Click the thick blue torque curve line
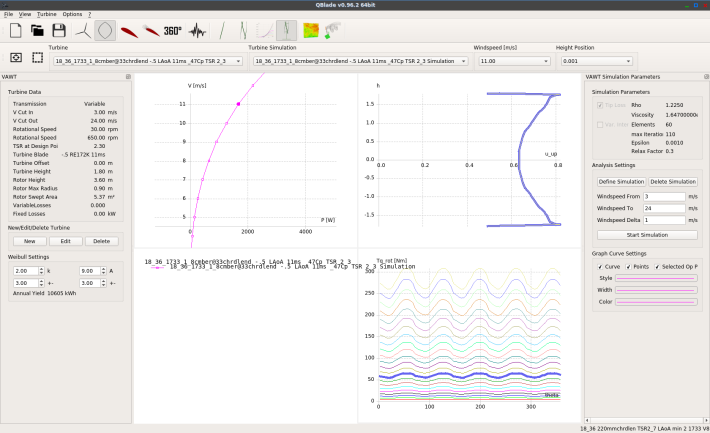710x433 pixels. 469,376
